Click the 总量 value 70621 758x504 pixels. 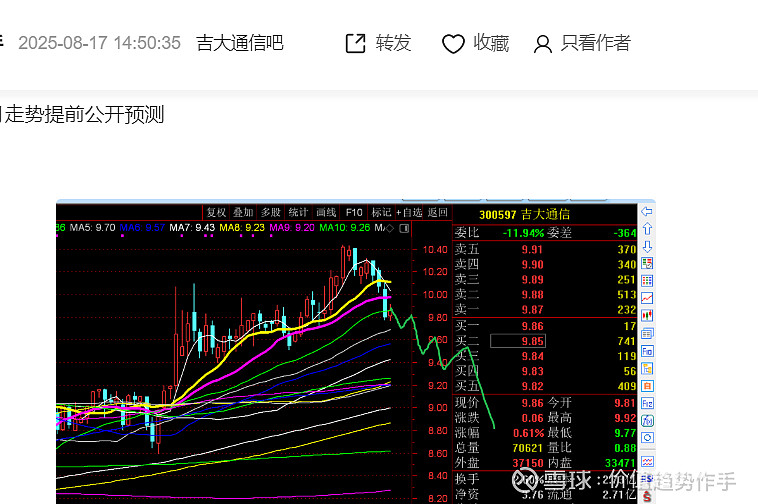pos(528,448)
